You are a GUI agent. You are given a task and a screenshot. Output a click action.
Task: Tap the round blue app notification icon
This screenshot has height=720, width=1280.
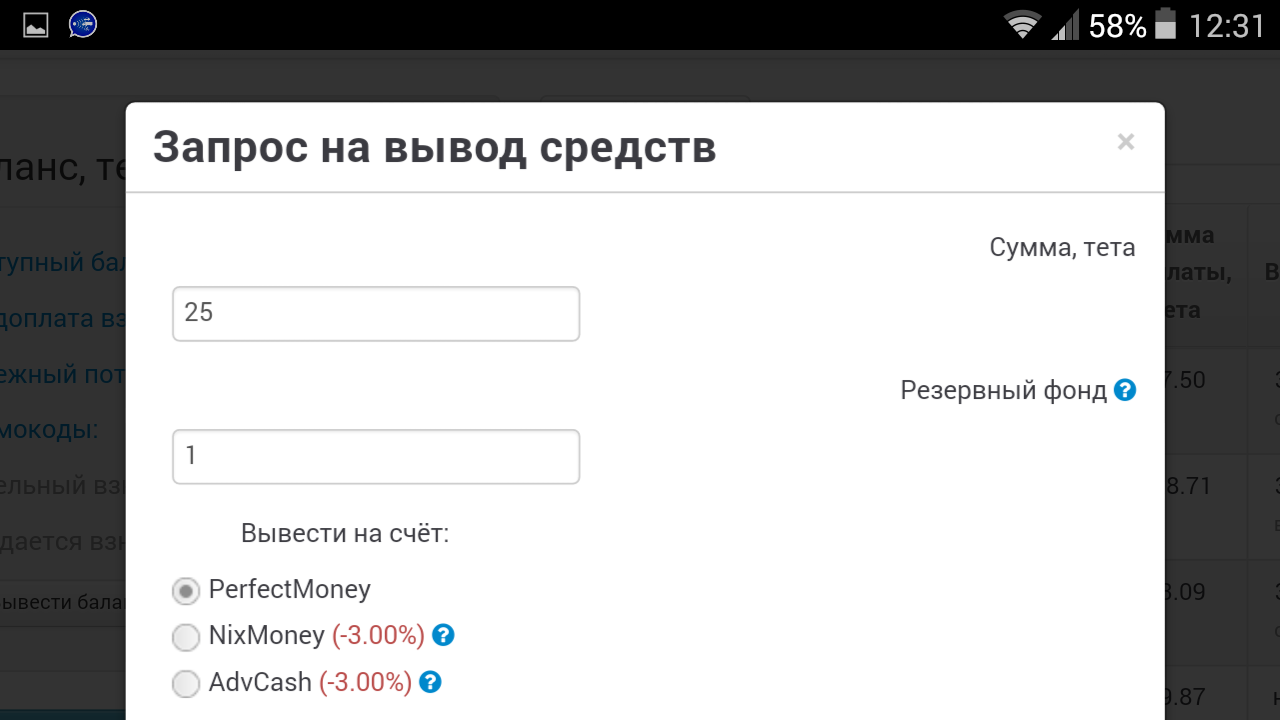[83, 25]
